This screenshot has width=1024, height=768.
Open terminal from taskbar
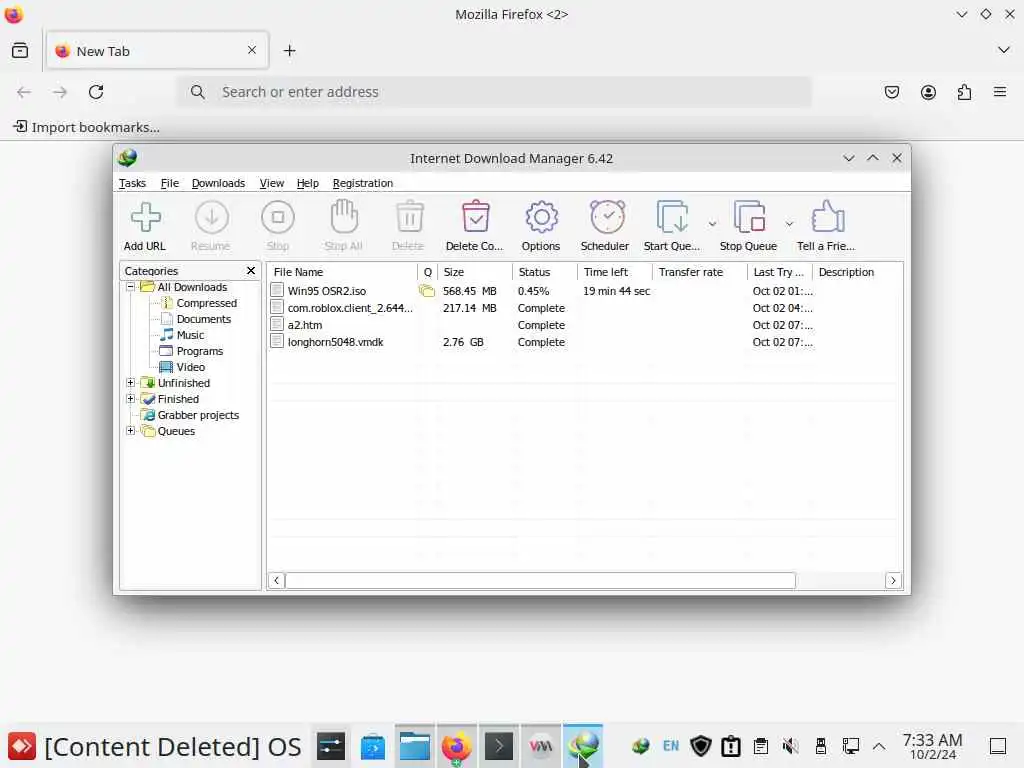499,746
